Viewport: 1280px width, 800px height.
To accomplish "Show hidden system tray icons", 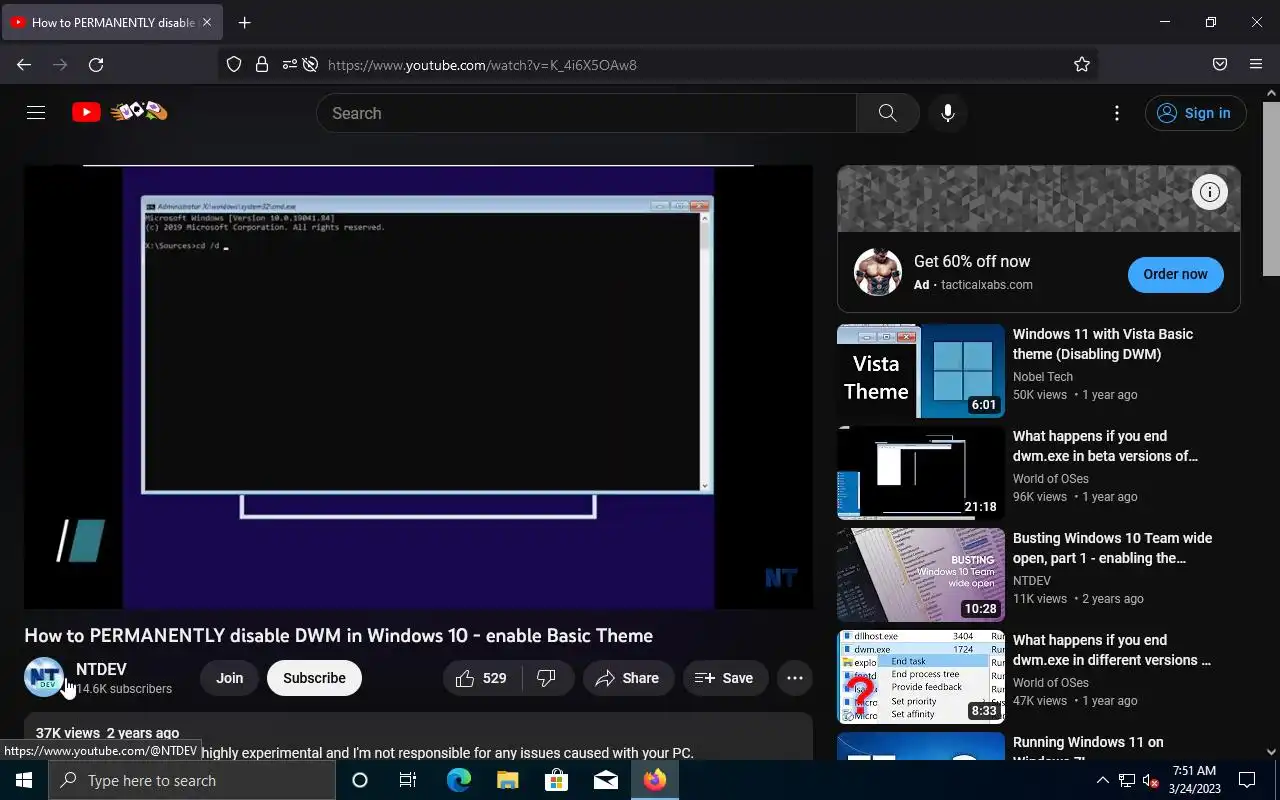I will tap(1102, 780).
